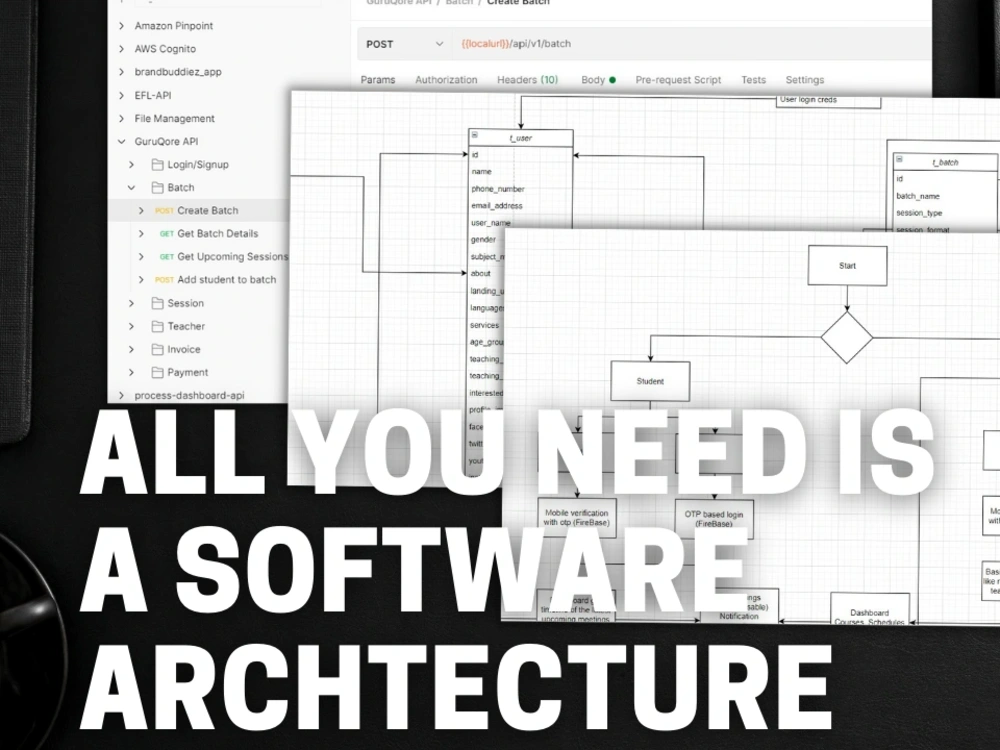This screenshot has width=1000, height=750.
Task: Click the Session folder icon
Action: point(157,303)
